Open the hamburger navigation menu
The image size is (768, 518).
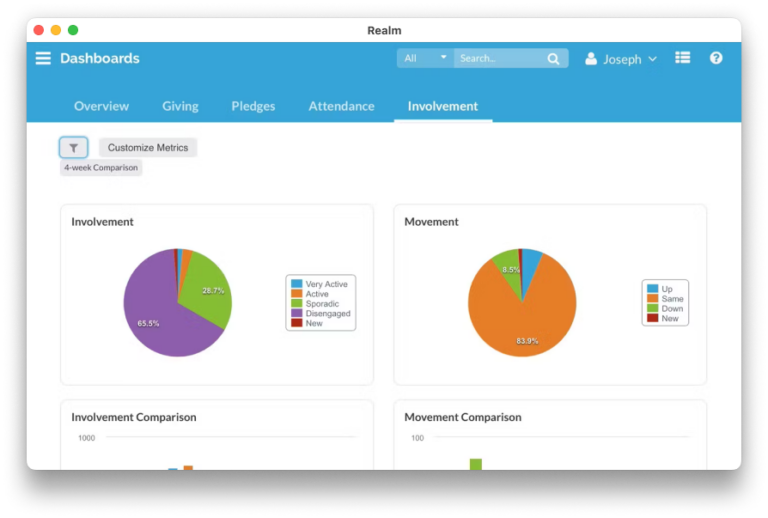coord(43,58)
